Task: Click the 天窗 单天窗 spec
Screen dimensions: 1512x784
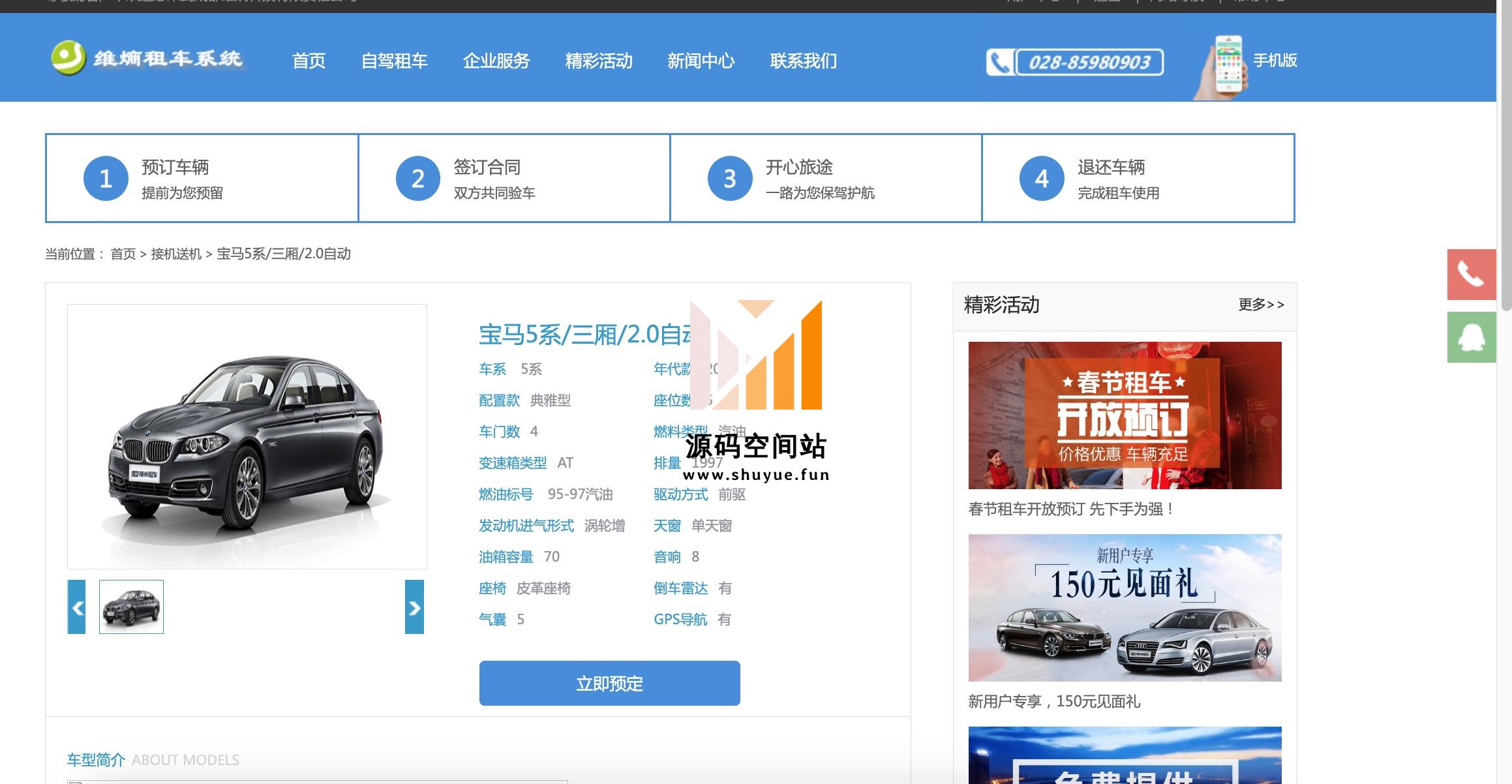Action: click(693, 526)
